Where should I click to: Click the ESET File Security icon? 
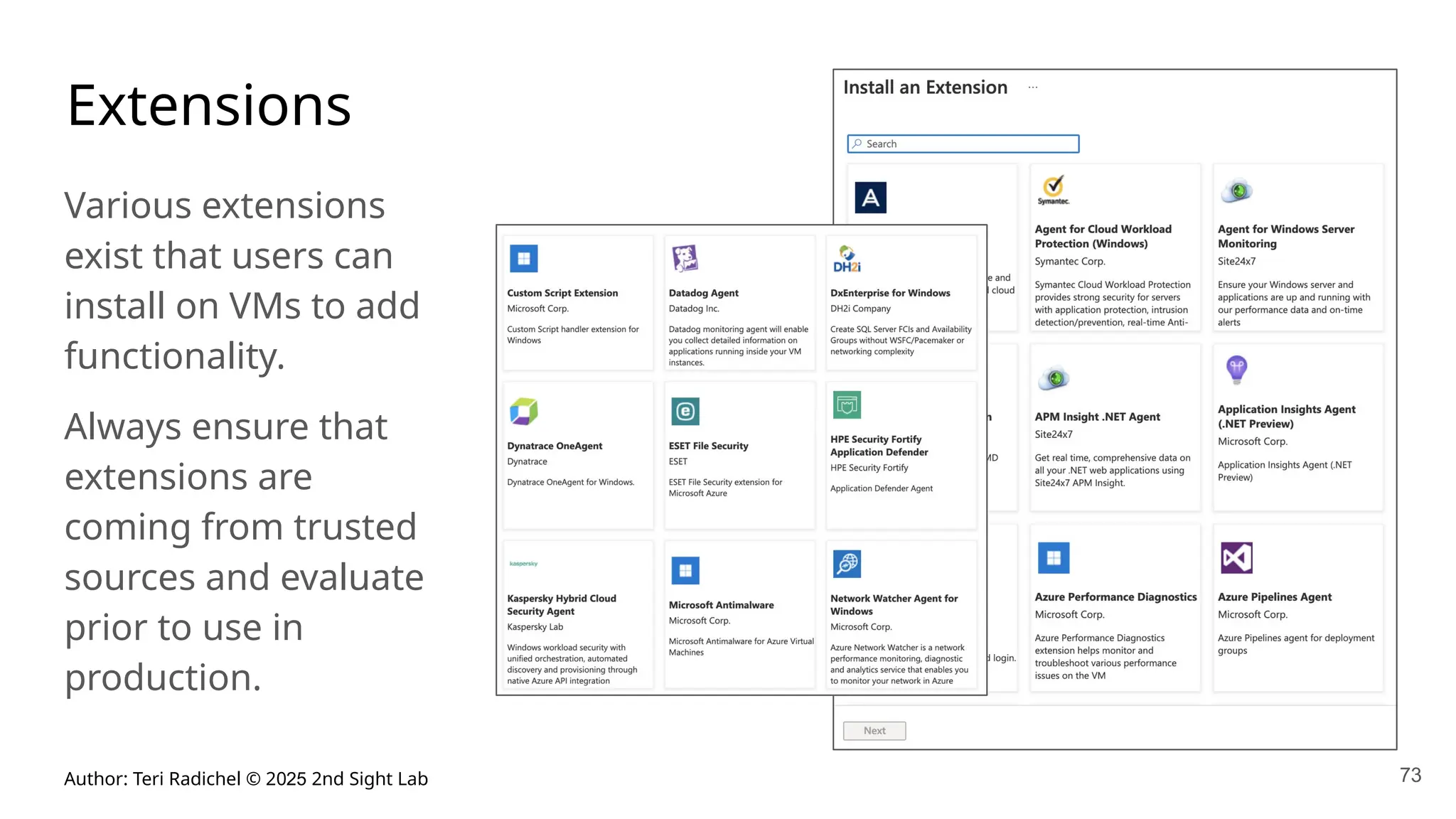(685, 411)
